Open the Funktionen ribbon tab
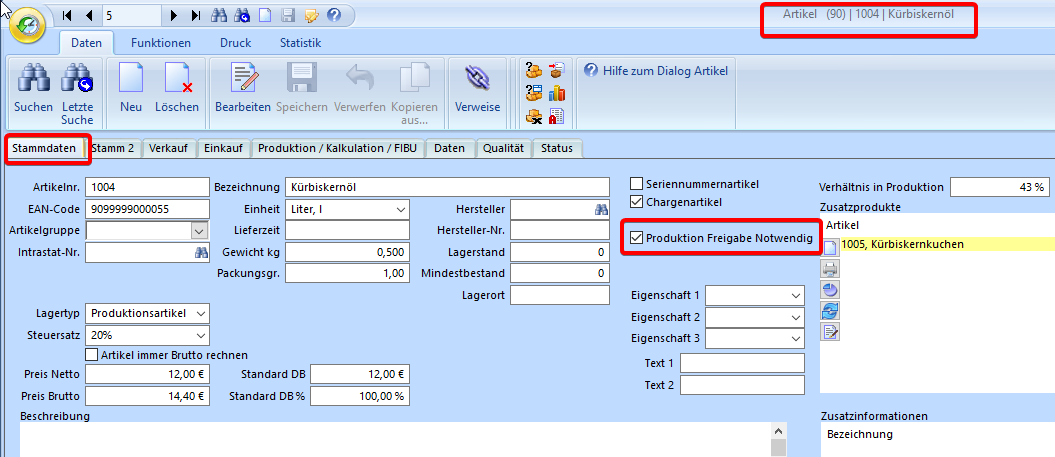Screen dimensions: 1055x457 [x=160, y=43]
